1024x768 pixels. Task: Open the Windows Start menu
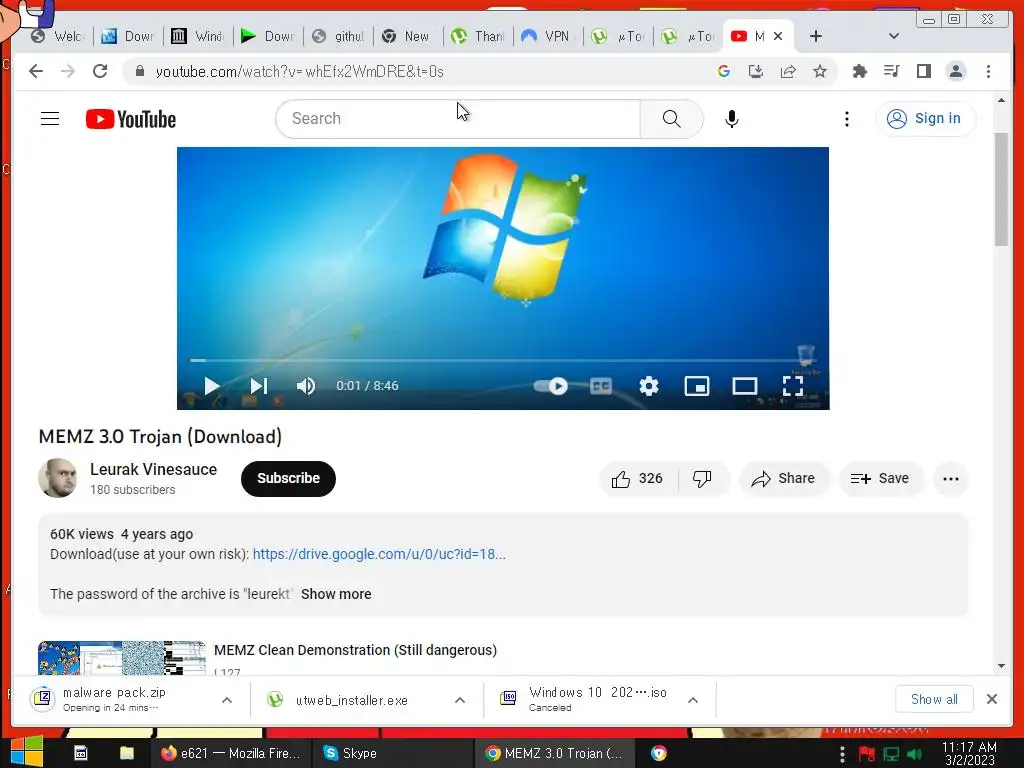(x=27, y=752)
